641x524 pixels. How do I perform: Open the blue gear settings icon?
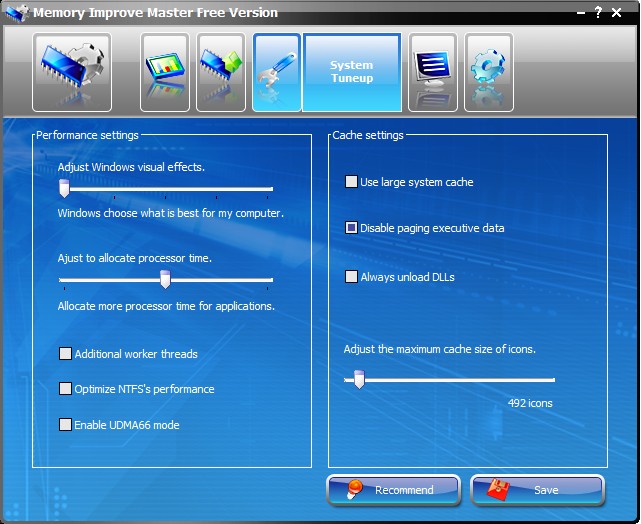489,72
